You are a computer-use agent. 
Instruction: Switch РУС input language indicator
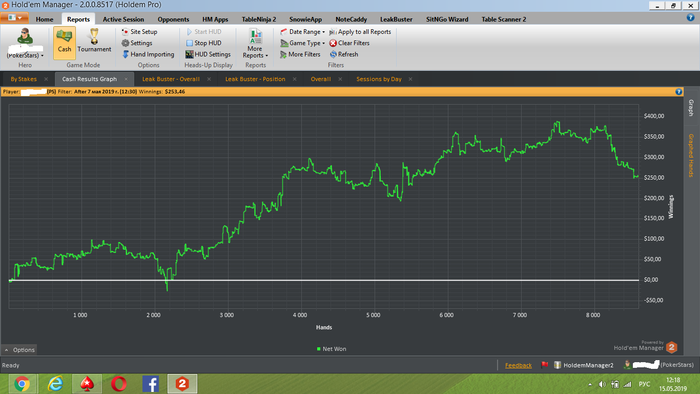644,384
